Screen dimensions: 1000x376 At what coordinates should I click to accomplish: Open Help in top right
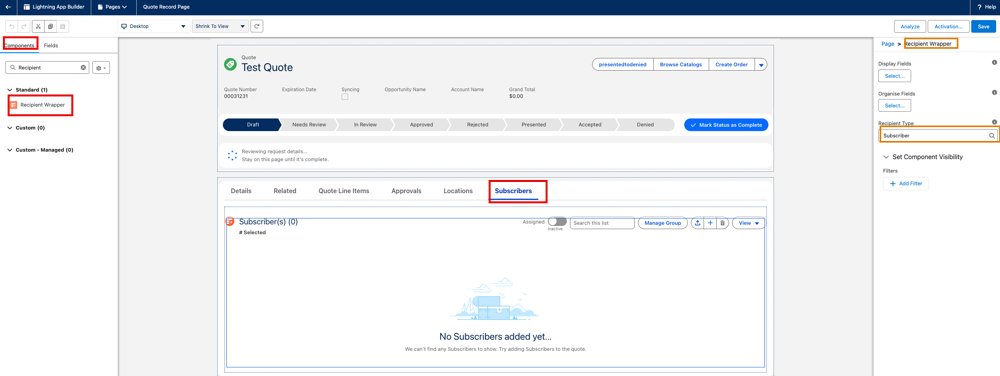(x=985, y=7)
